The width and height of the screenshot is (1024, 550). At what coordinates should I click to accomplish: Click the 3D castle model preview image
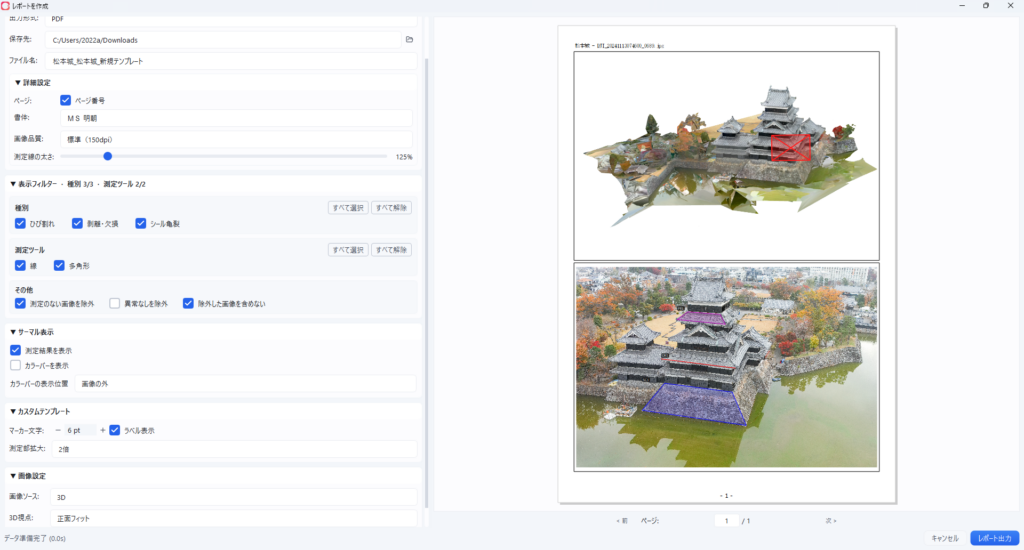click(726, 156)
